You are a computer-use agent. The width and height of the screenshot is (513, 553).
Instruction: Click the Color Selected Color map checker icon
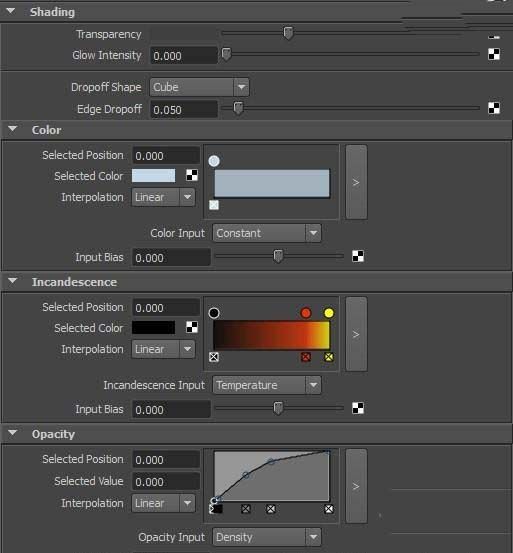192,175
